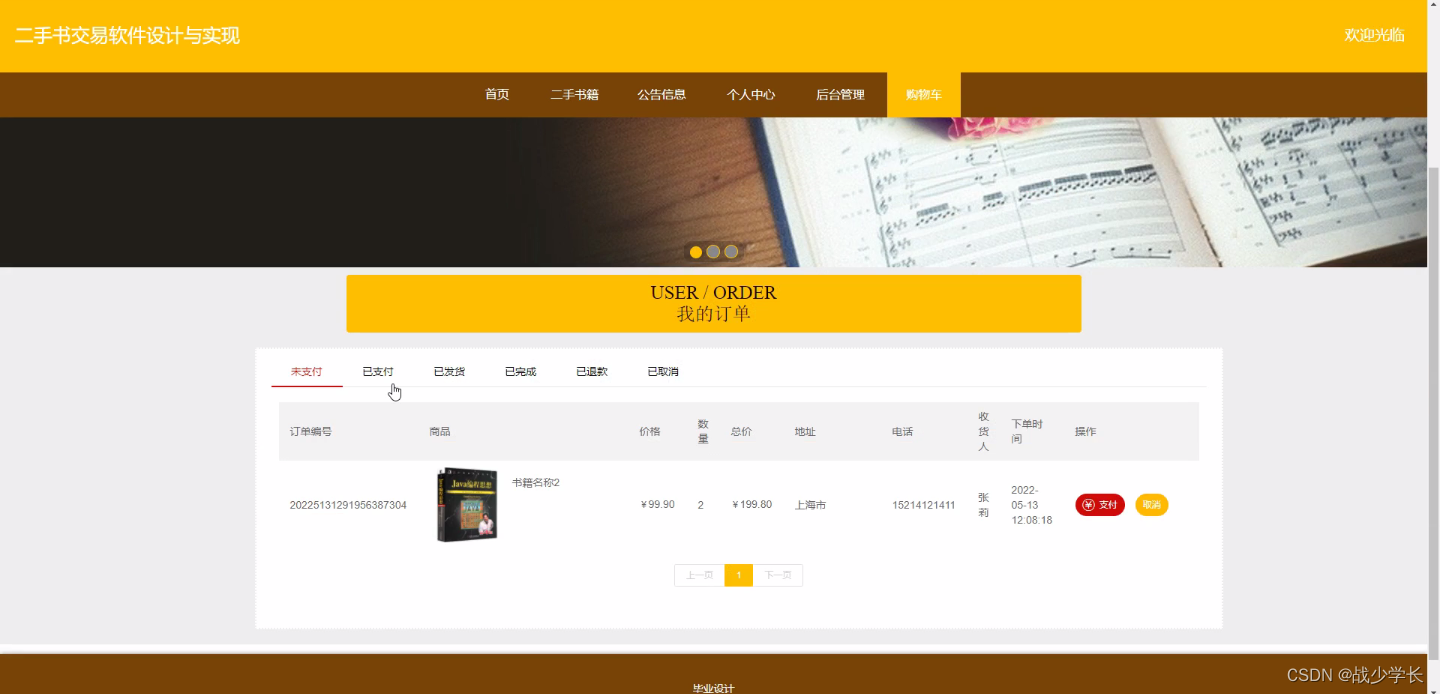The width and height of the screenshot is (1440, 694).
Task: Switch to the 已退款 orders tab
Action: [592, 371]
